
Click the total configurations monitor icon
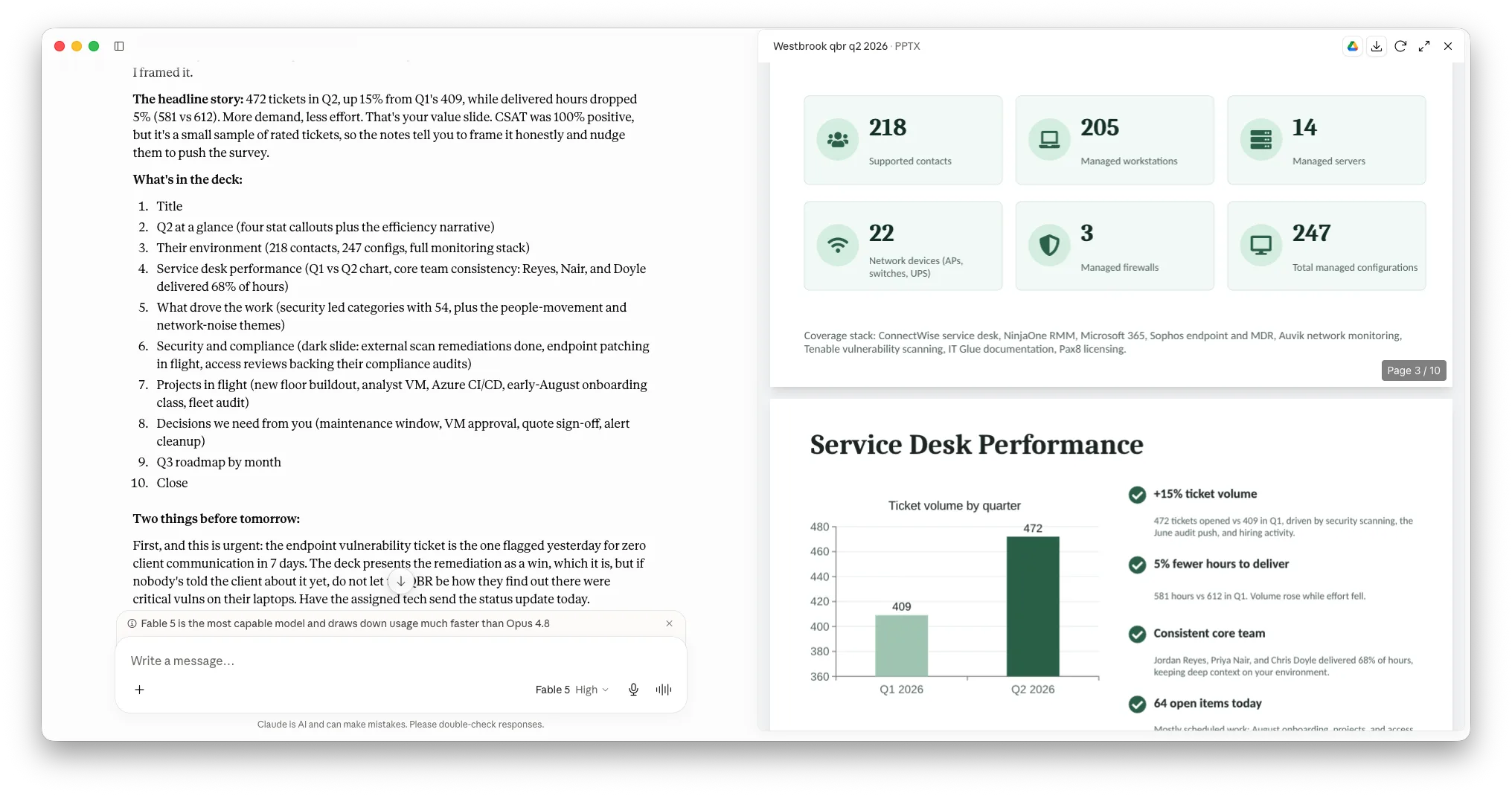(1261, 245)
